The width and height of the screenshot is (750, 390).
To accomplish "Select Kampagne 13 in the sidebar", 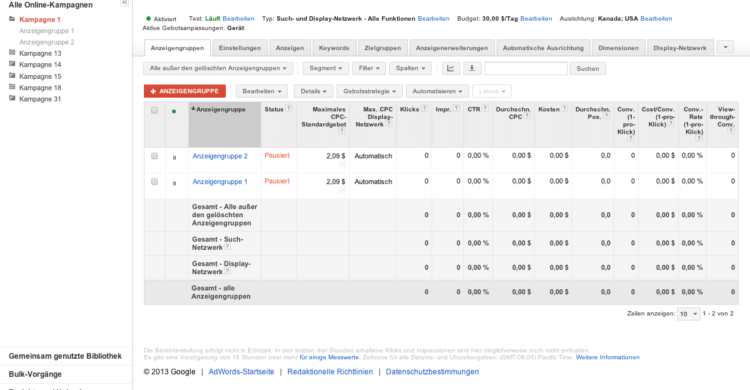I will coord(40,53).
